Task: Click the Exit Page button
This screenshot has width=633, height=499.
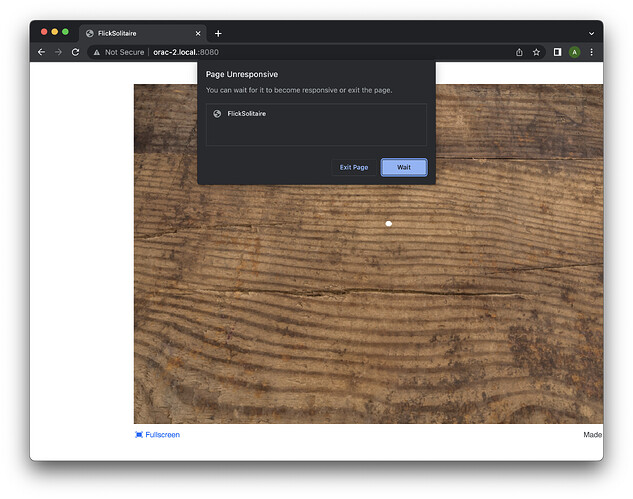Action: click(354, 167)
